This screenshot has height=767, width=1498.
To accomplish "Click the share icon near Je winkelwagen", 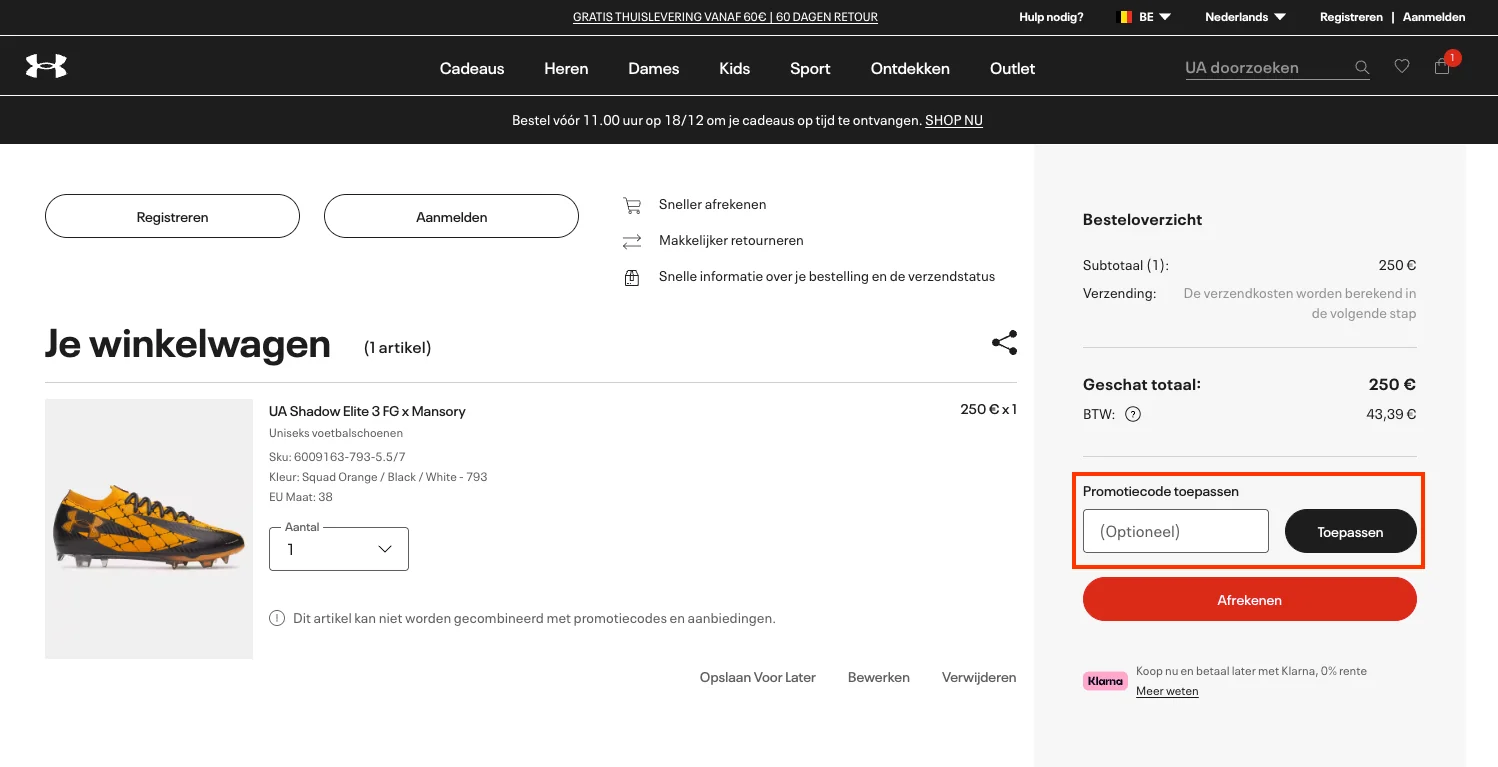I will (x=1004, y=342).
